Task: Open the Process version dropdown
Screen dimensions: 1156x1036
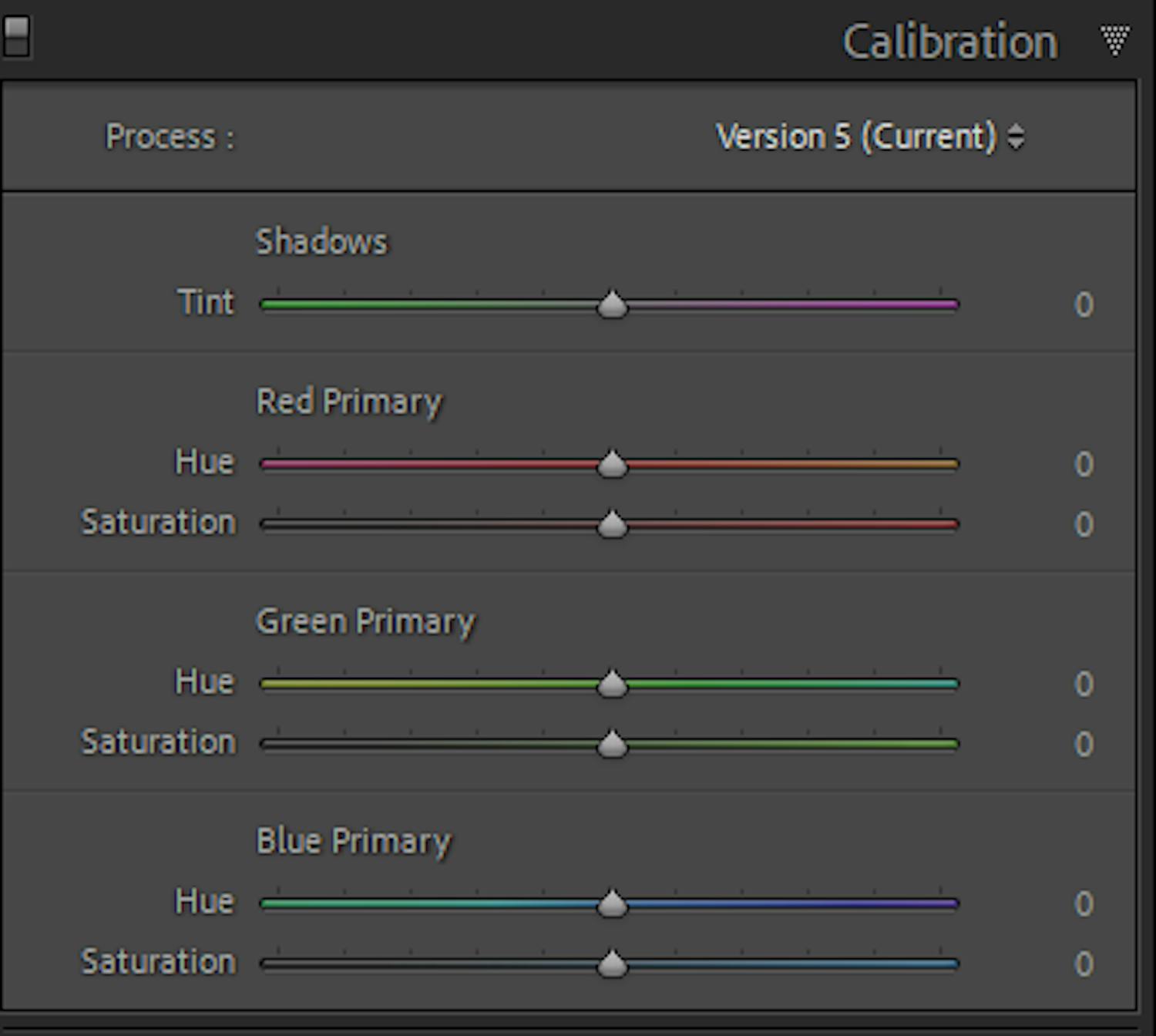Action: coord(869,137)
